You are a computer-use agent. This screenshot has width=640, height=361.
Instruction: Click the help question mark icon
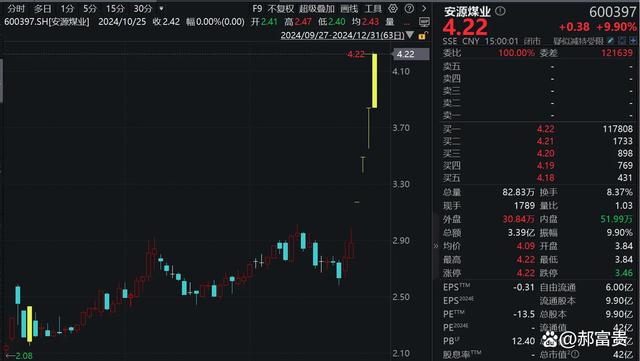pyautogui.click(x=409, y=9)
